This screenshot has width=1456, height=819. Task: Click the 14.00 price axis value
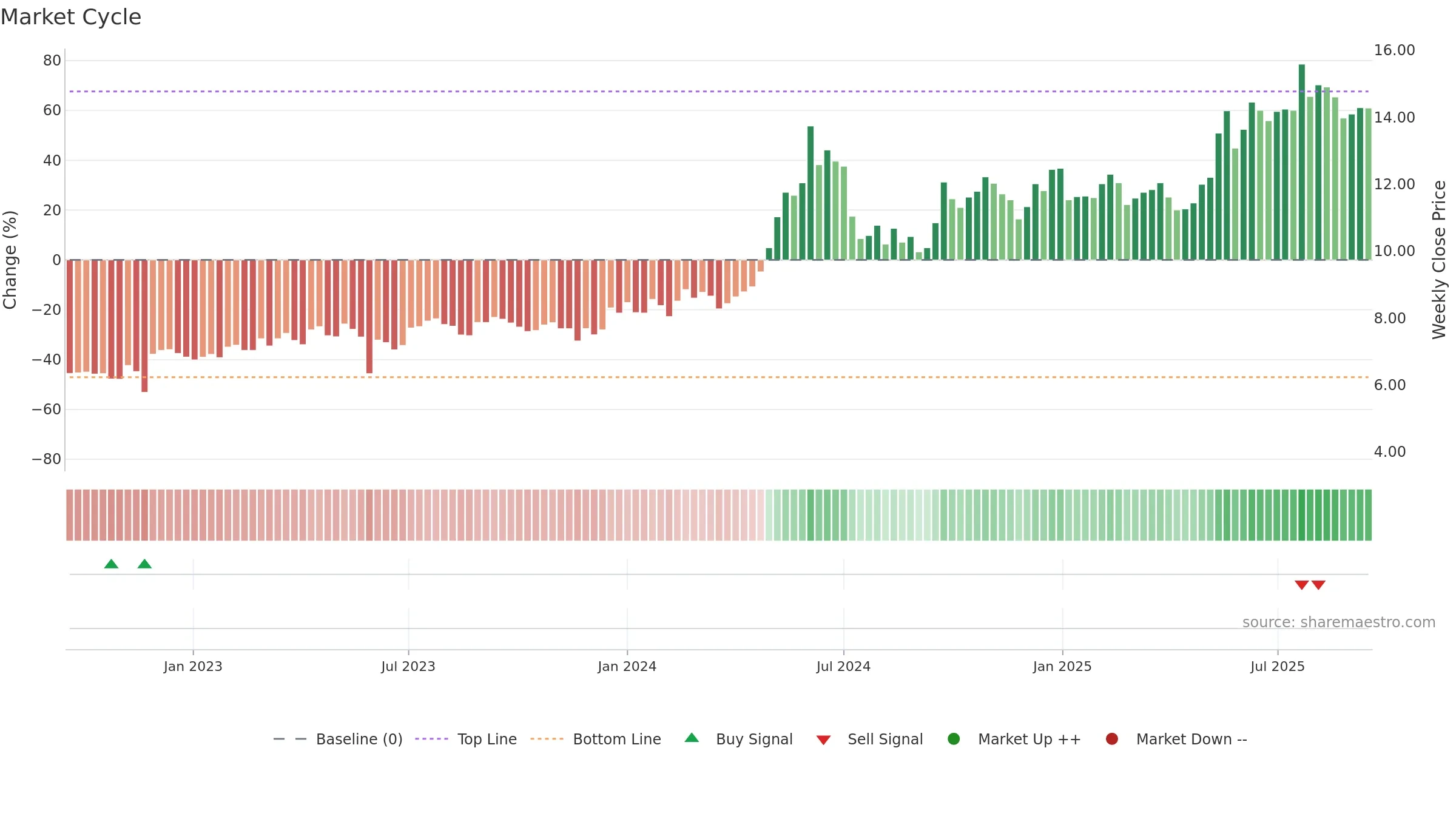tap(1394, 117)
